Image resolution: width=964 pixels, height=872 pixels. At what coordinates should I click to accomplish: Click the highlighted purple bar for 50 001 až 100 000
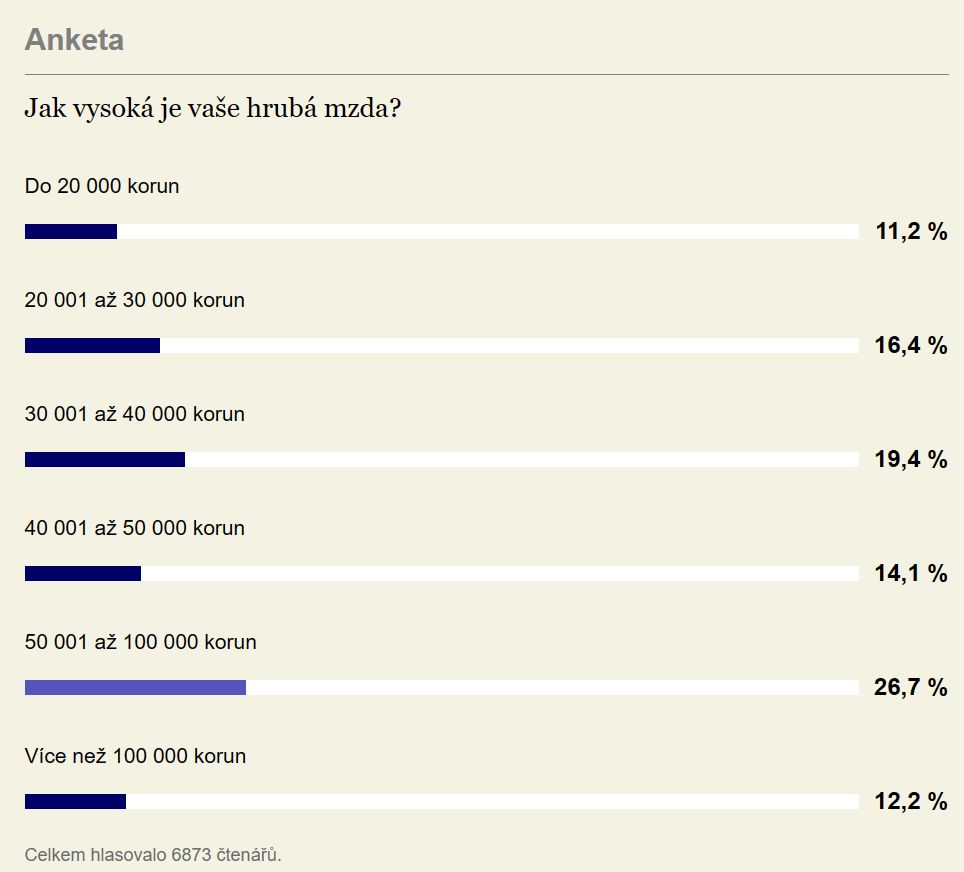point(135,688)
